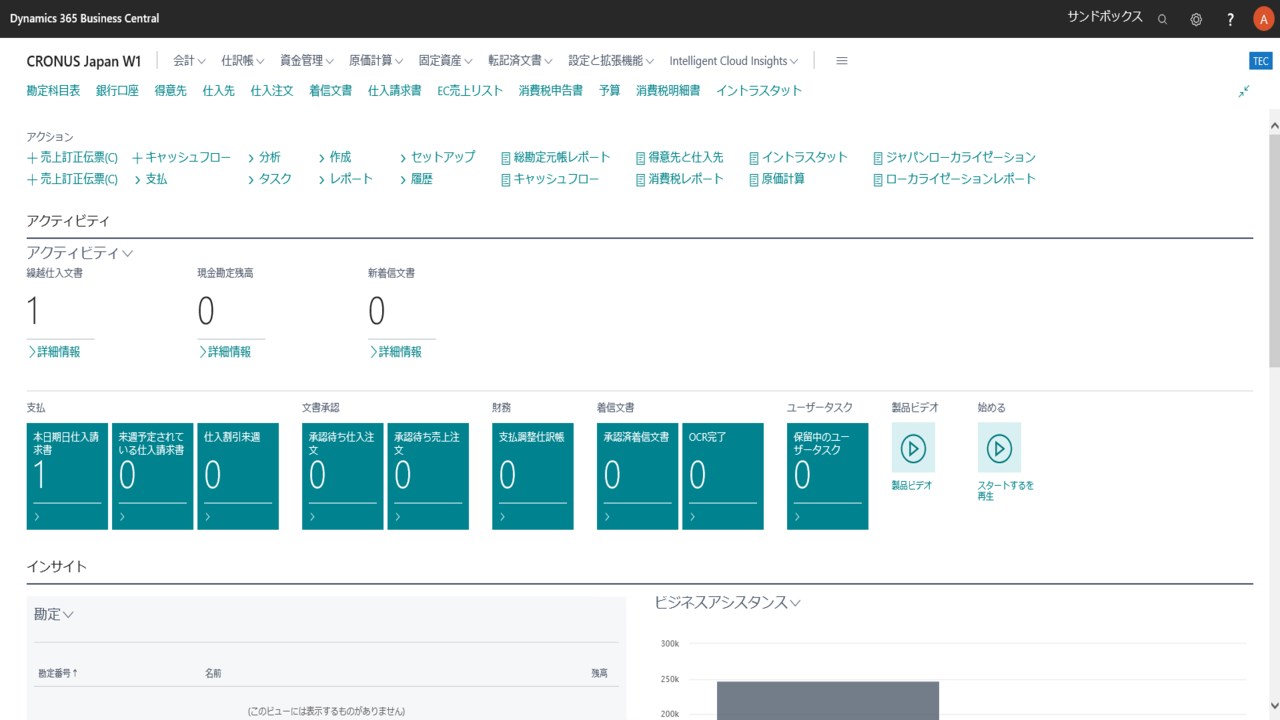Open the 仕入割引未週 tile
The width and height of the screenshot is (1280, 720).
[x=238, y=476]
